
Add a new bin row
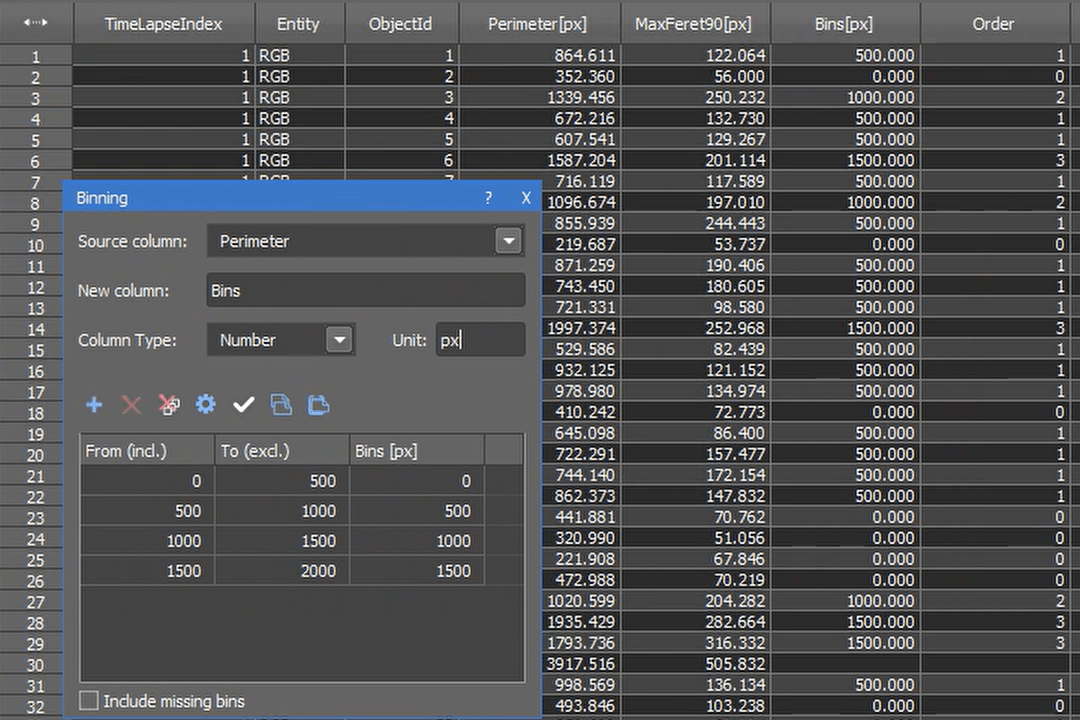point(93,405)
